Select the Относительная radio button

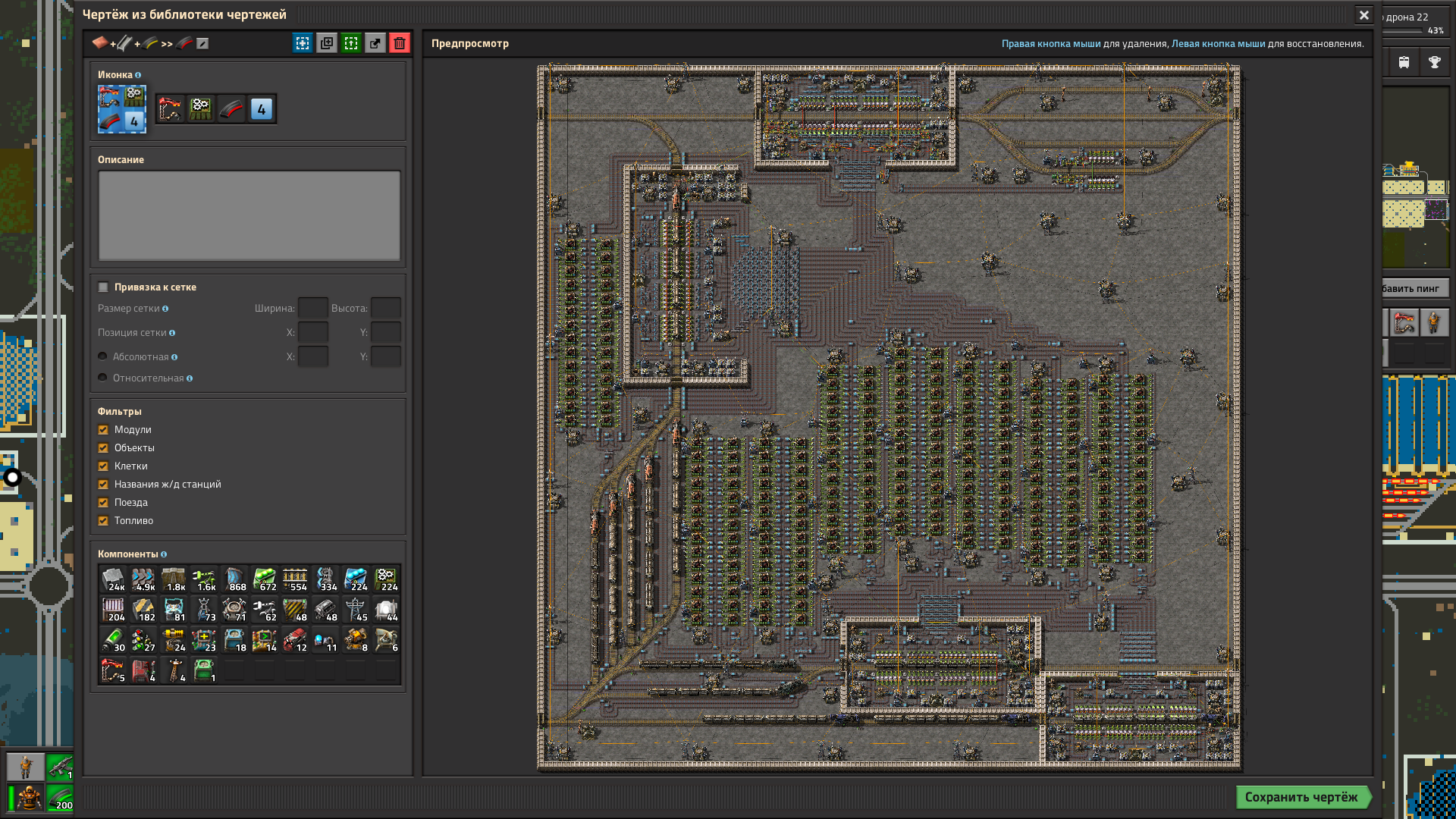point(102,378)
